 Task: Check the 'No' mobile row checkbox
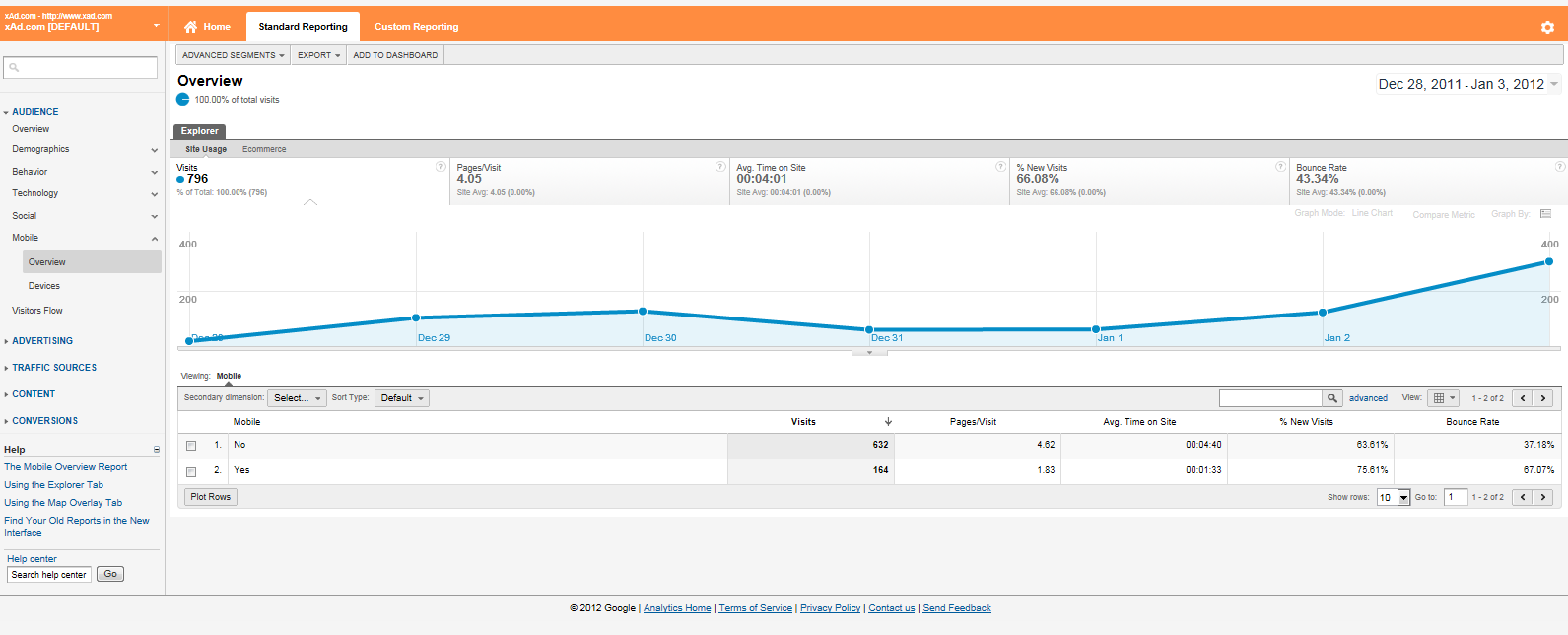click(x=191, y=446)
